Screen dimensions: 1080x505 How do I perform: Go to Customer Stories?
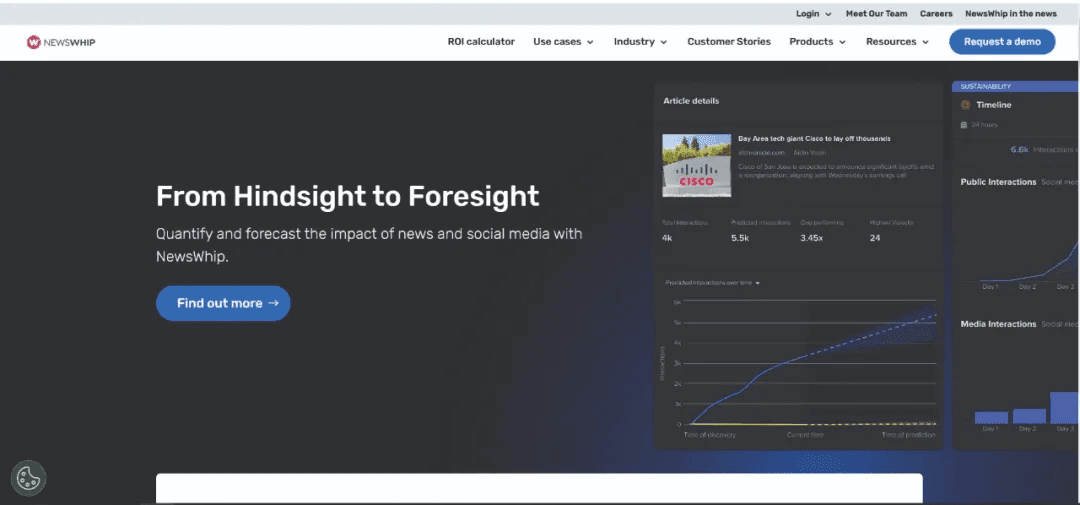729,41
